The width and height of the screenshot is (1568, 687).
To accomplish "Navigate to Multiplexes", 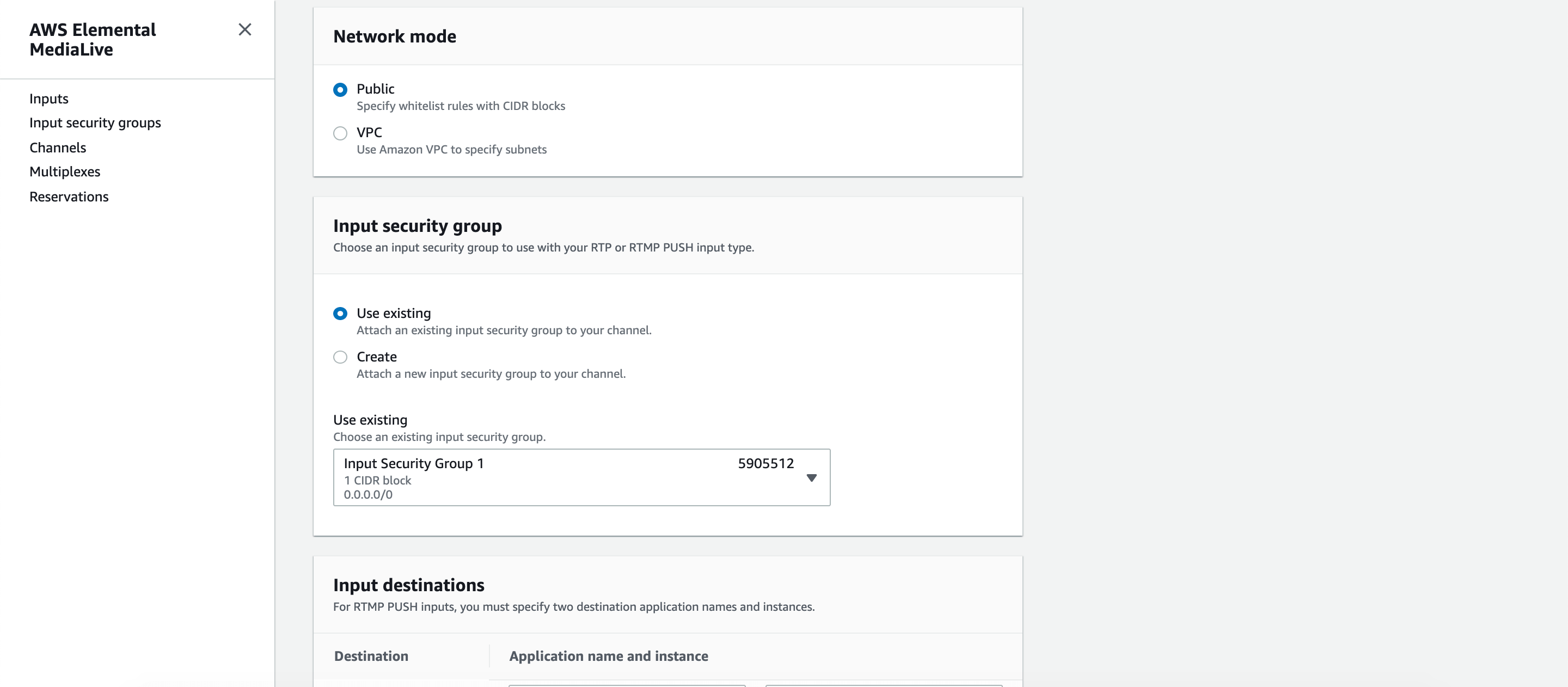I will click(x=65, y=171).
